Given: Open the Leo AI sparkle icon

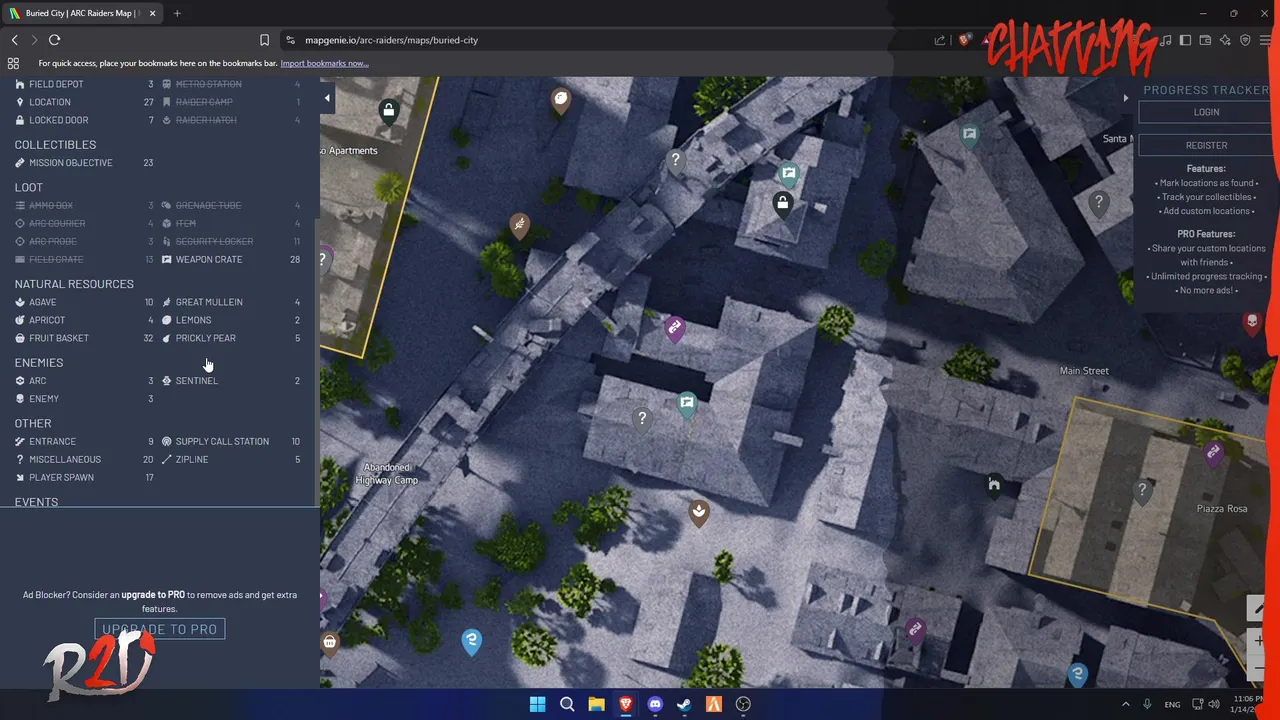Looking at the screenshot, I should click(1225, 40).
